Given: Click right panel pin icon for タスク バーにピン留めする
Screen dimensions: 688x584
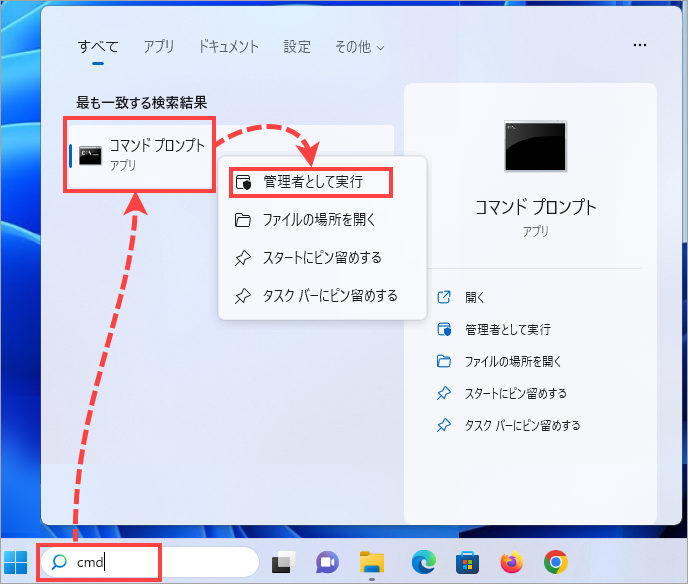Looking at the screenshot, I should [x=444, y=425].
